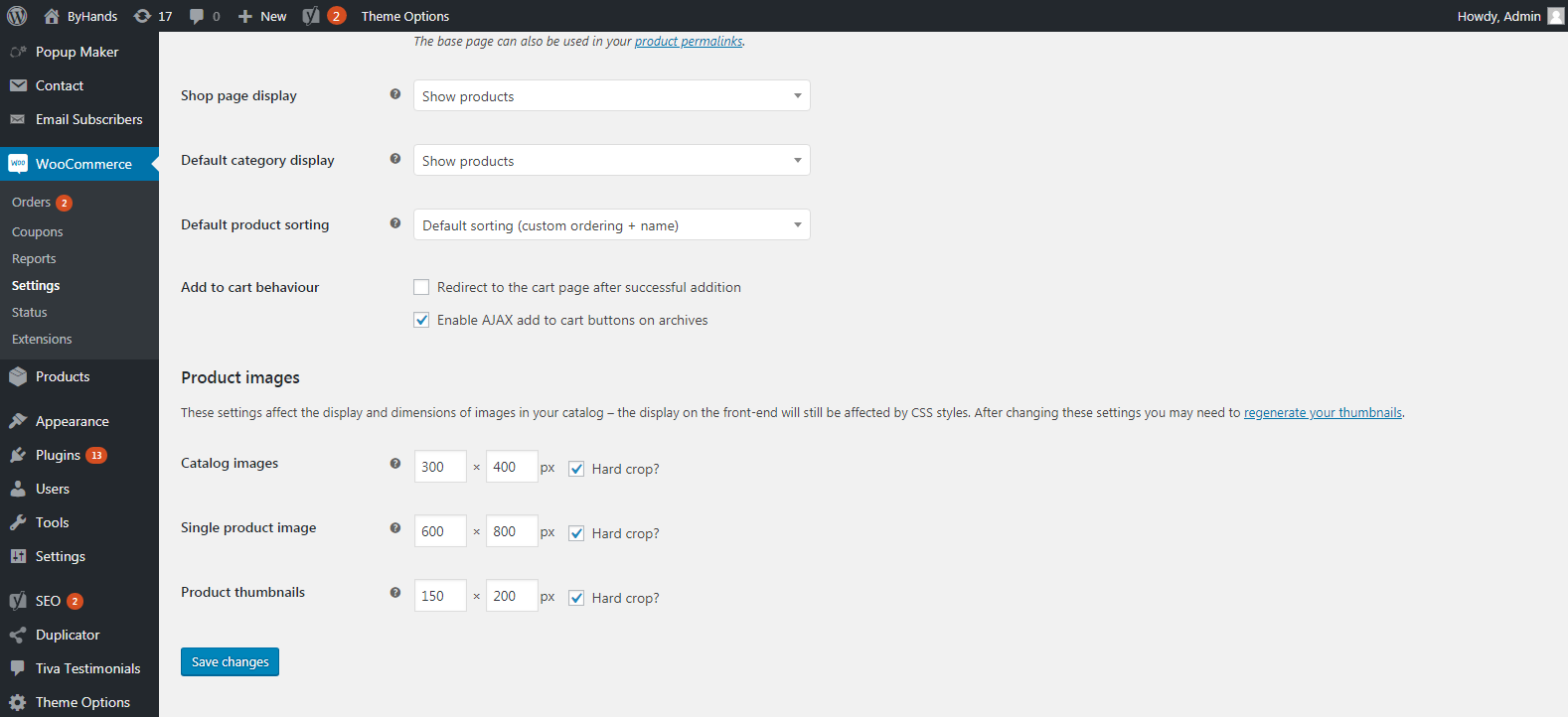The image size is (1568, 717).
Task: Open Duplicator in the sidebar
Action: pos(68,635)
